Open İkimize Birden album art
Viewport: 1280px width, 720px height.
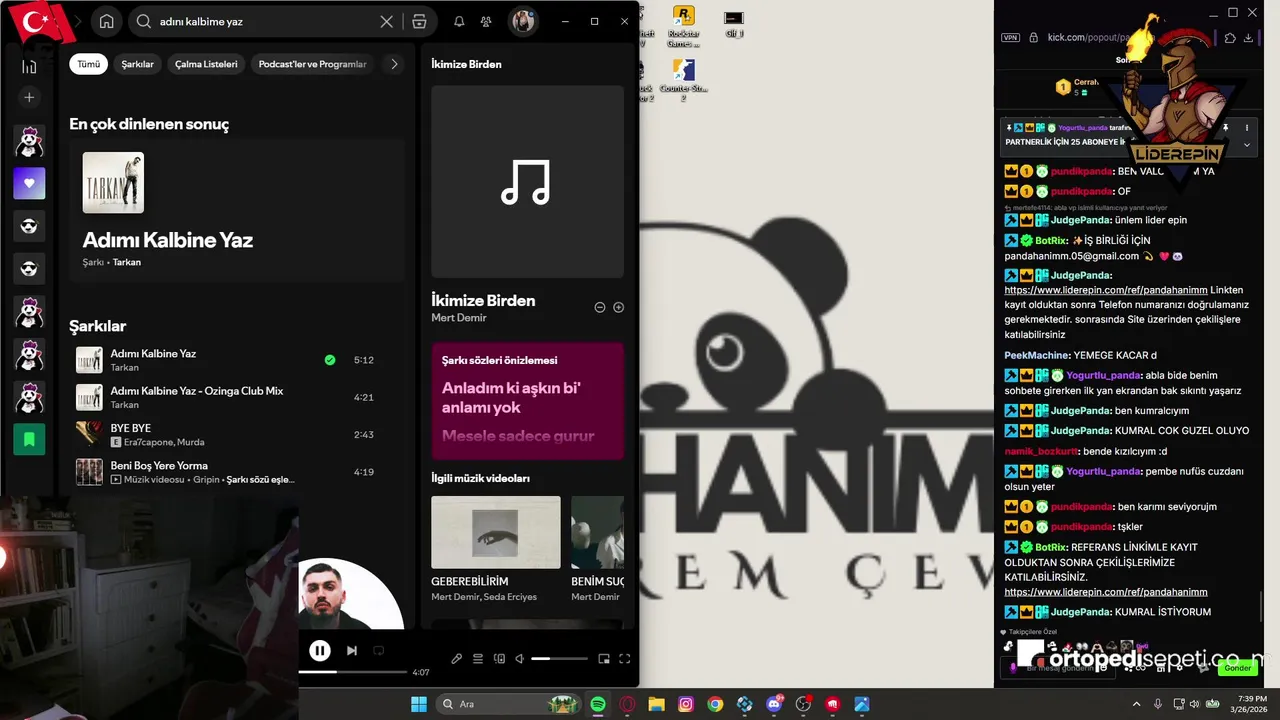click(x=527, y=181)
